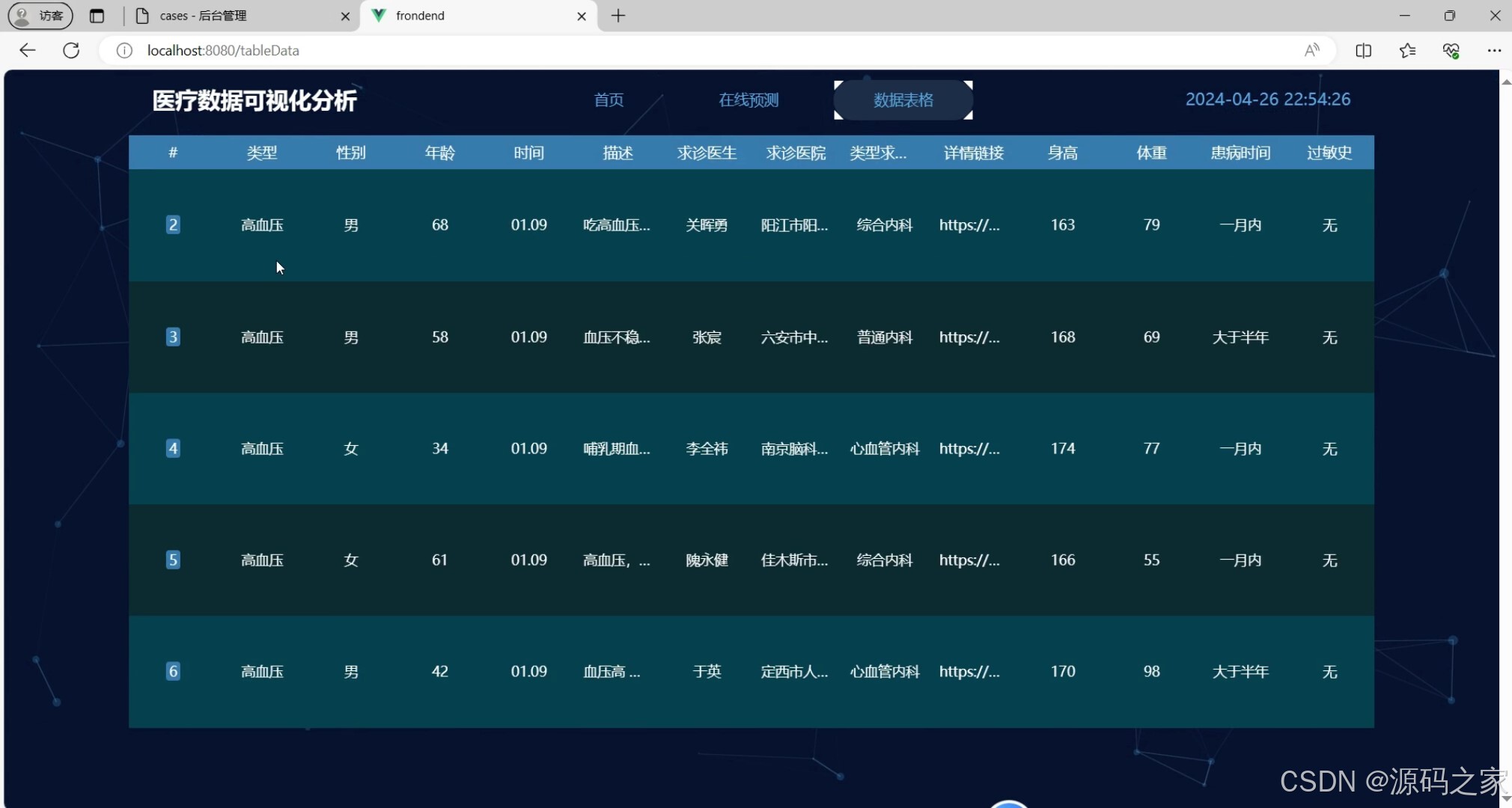This screenshot has height=808, width=1512.
Task: Click the page vertical scrollbar
Action: (x=1505, y=434)
